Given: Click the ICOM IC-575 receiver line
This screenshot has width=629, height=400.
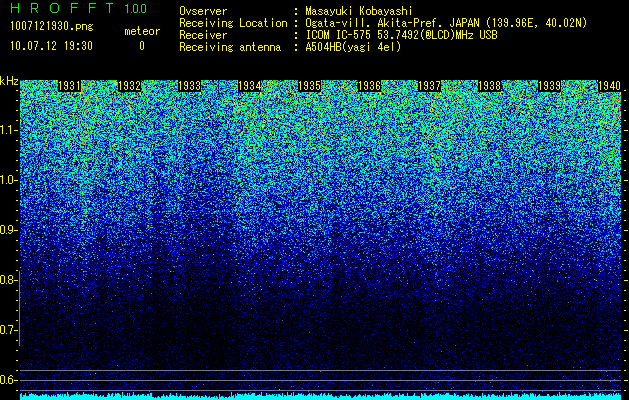Looking at the screenshot, I should [x=402, y=35].
